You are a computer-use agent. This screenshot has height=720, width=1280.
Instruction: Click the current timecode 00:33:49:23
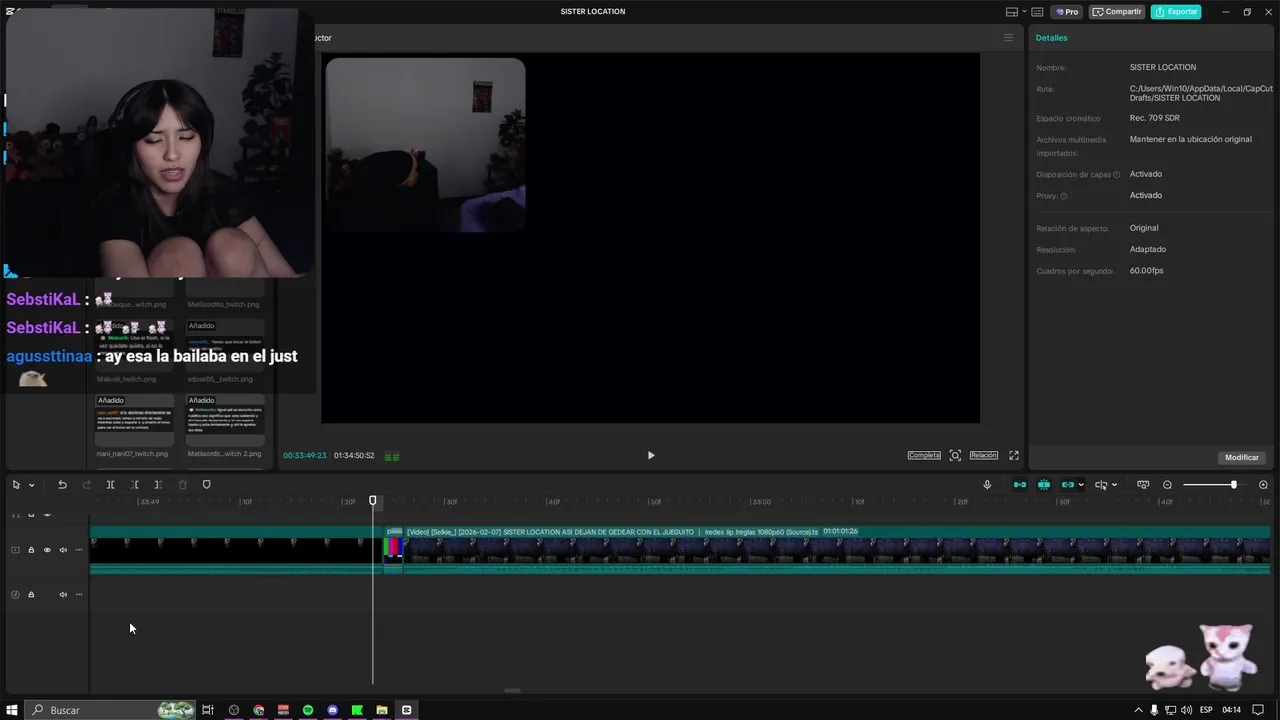[304, 456]
